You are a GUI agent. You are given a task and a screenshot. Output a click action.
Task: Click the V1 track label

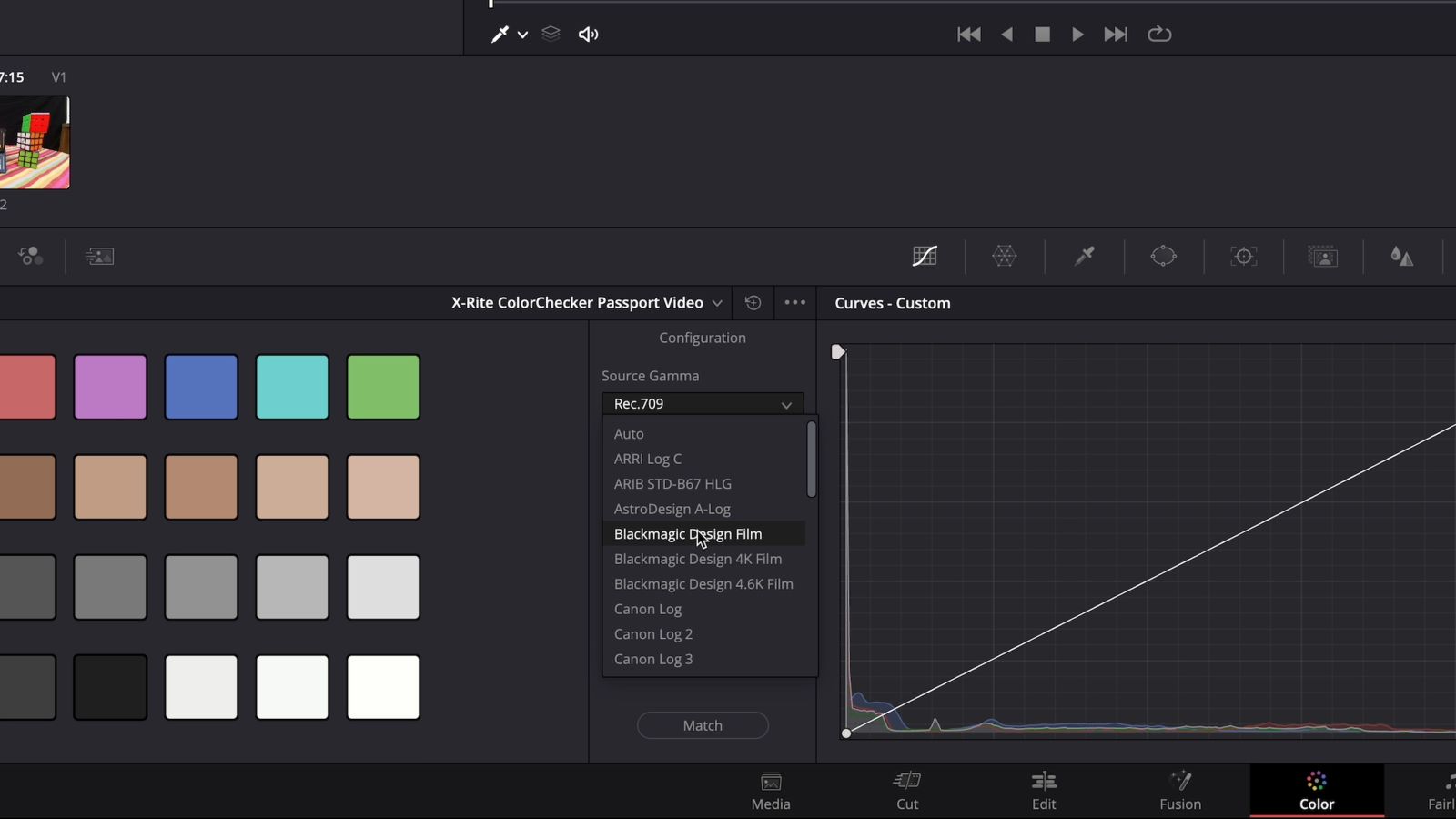[x=58, y=77]
